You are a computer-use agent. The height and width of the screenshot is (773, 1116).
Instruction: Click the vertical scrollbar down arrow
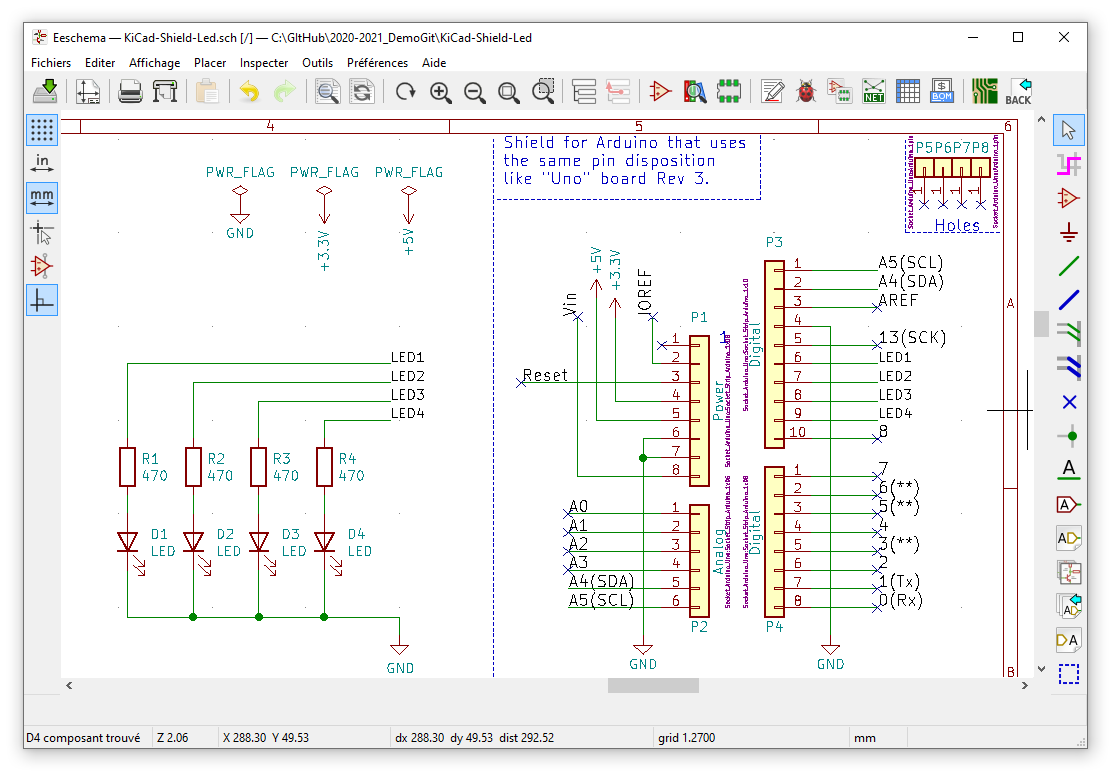tap(1041, 669)
